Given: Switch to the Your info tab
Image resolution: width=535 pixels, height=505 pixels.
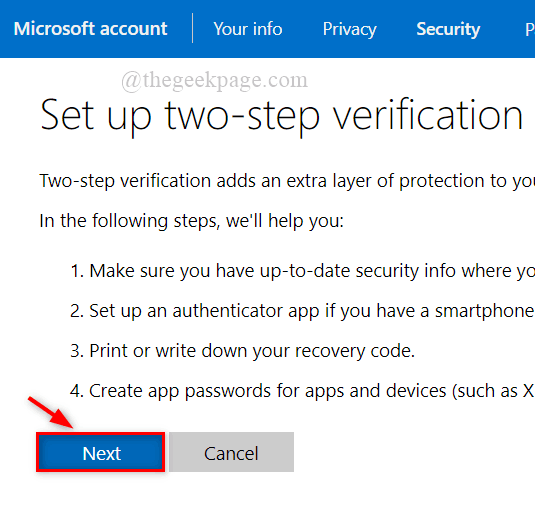Looking at the screenshot, I should 248,29.
